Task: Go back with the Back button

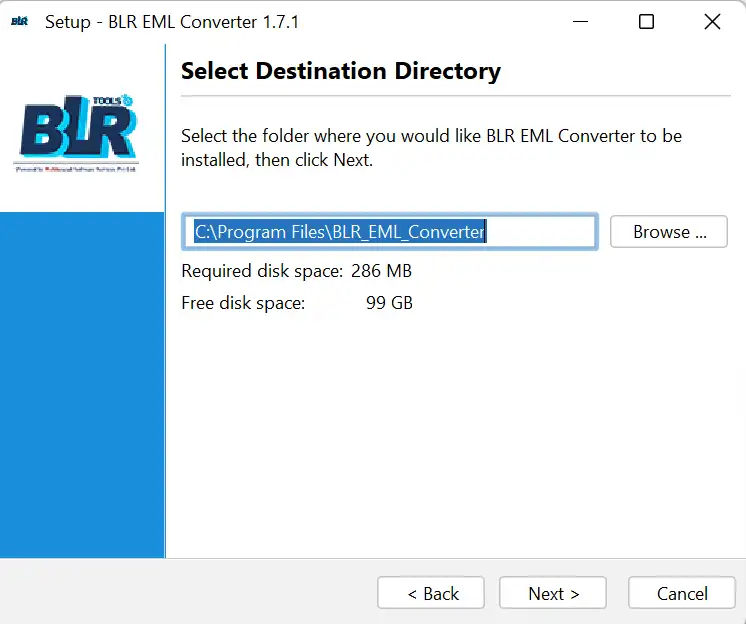Action: pyautogui.click(x=431, y=593)
